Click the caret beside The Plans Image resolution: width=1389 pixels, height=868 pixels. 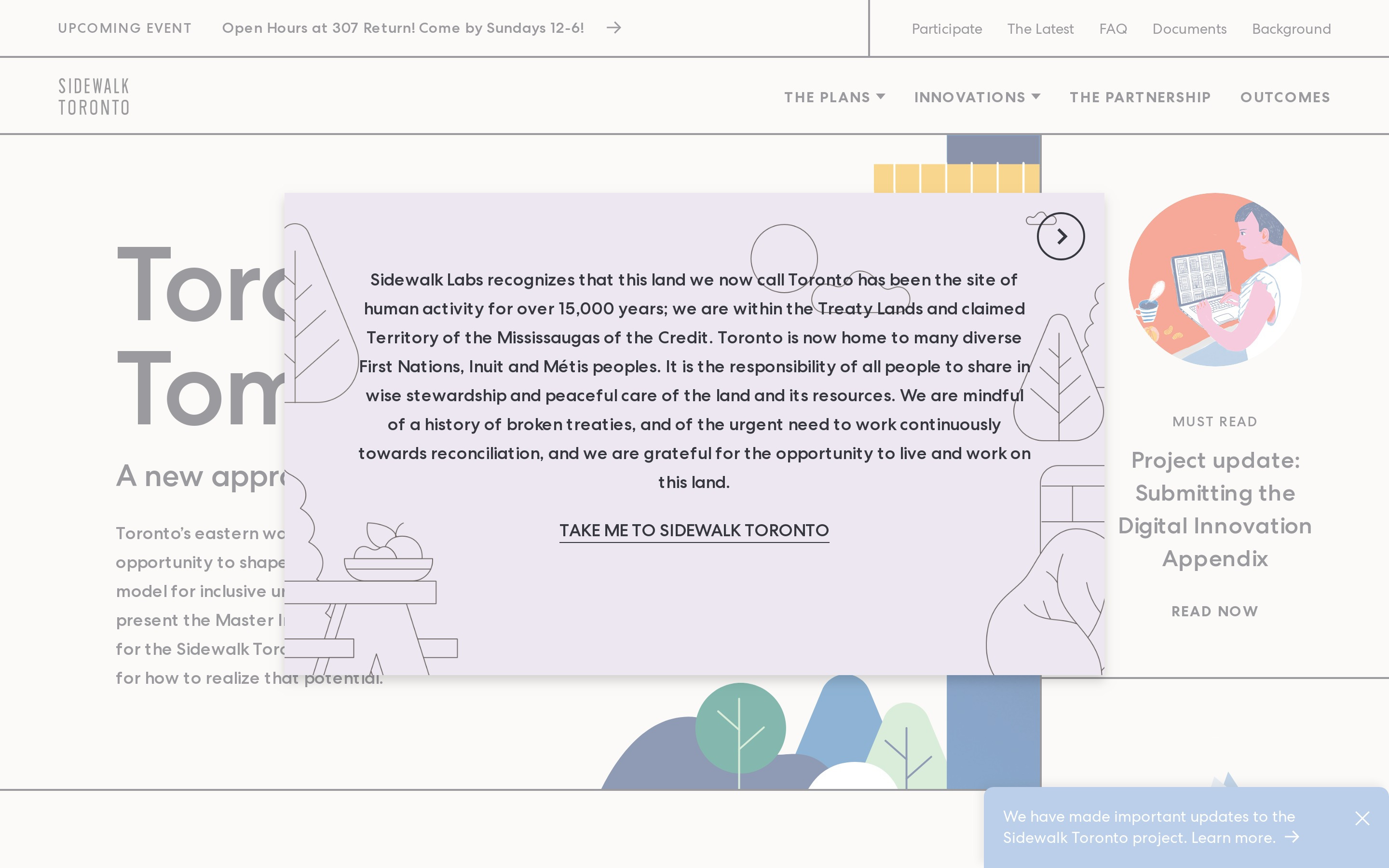881,96
